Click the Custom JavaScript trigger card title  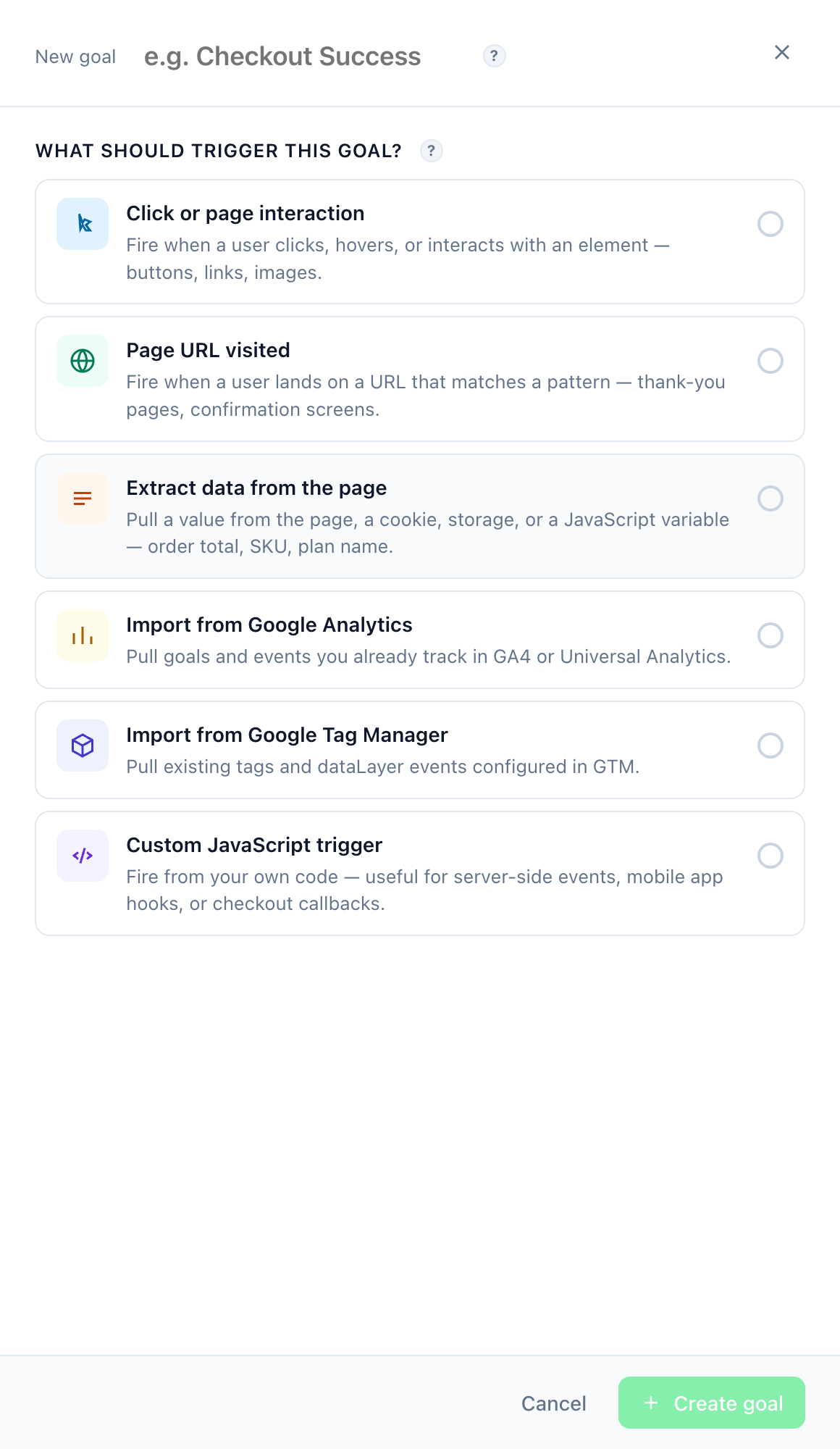[x=254, y=845]
